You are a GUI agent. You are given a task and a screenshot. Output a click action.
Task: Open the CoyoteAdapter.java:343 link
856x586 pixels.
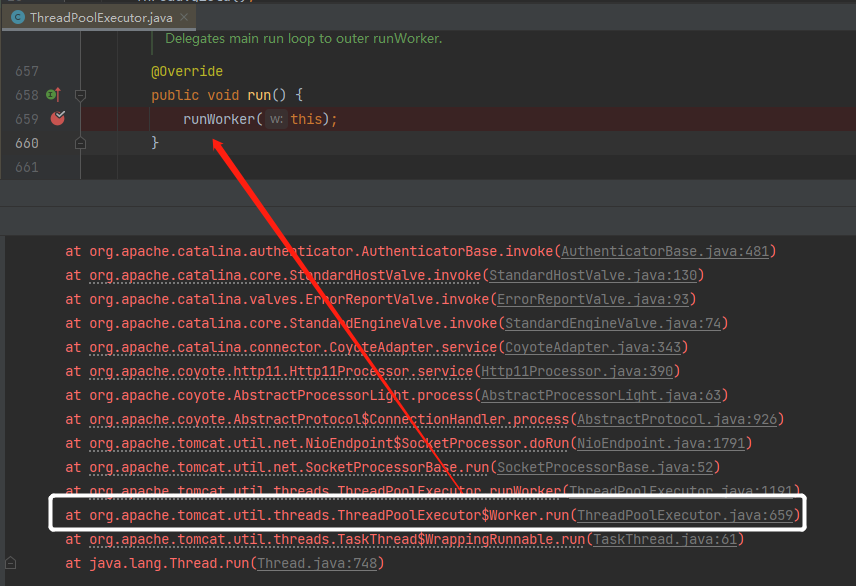pos(589,347)
